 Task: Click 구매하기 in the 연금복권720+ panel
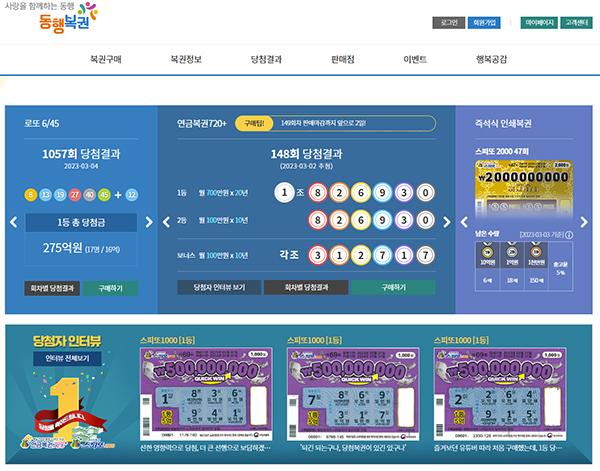(393, 287)
